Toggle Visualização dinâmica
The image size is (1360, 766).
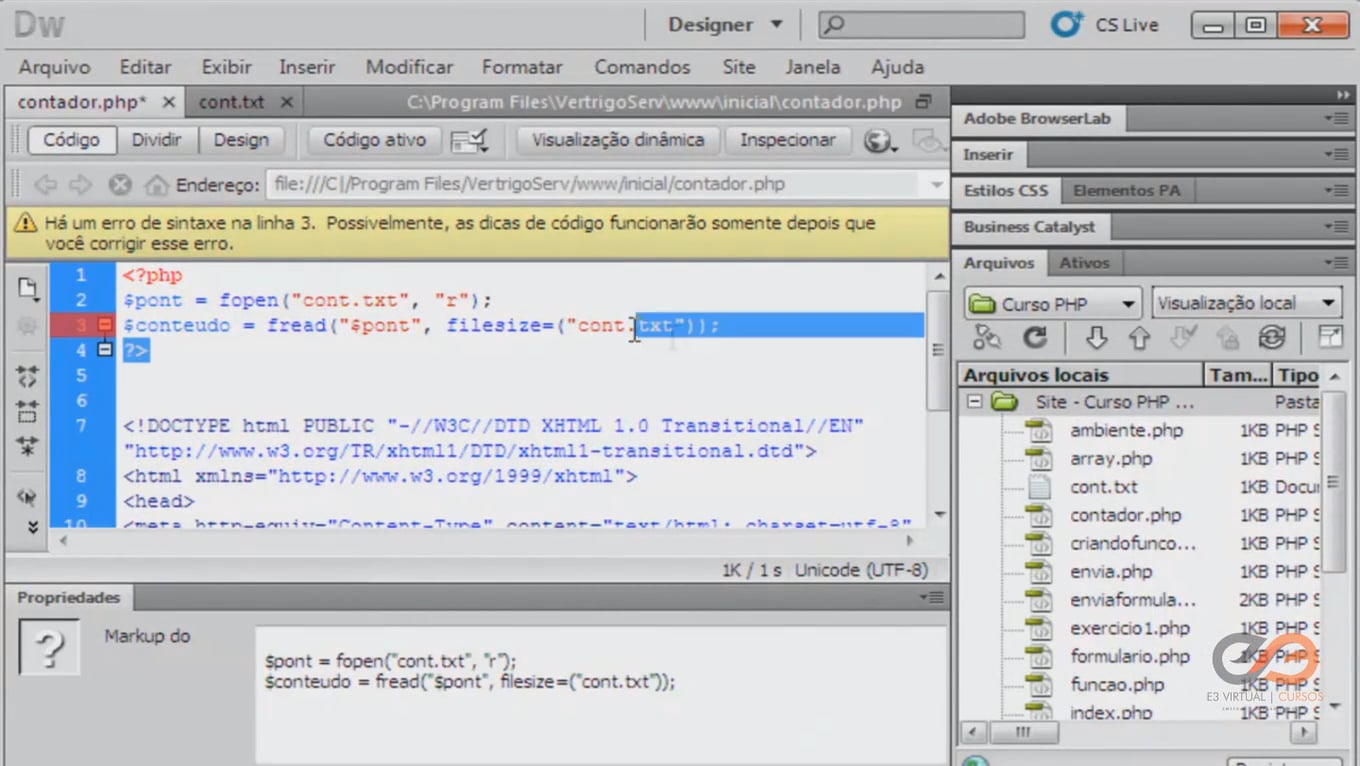pyautogui.click(x=618, y=140)
